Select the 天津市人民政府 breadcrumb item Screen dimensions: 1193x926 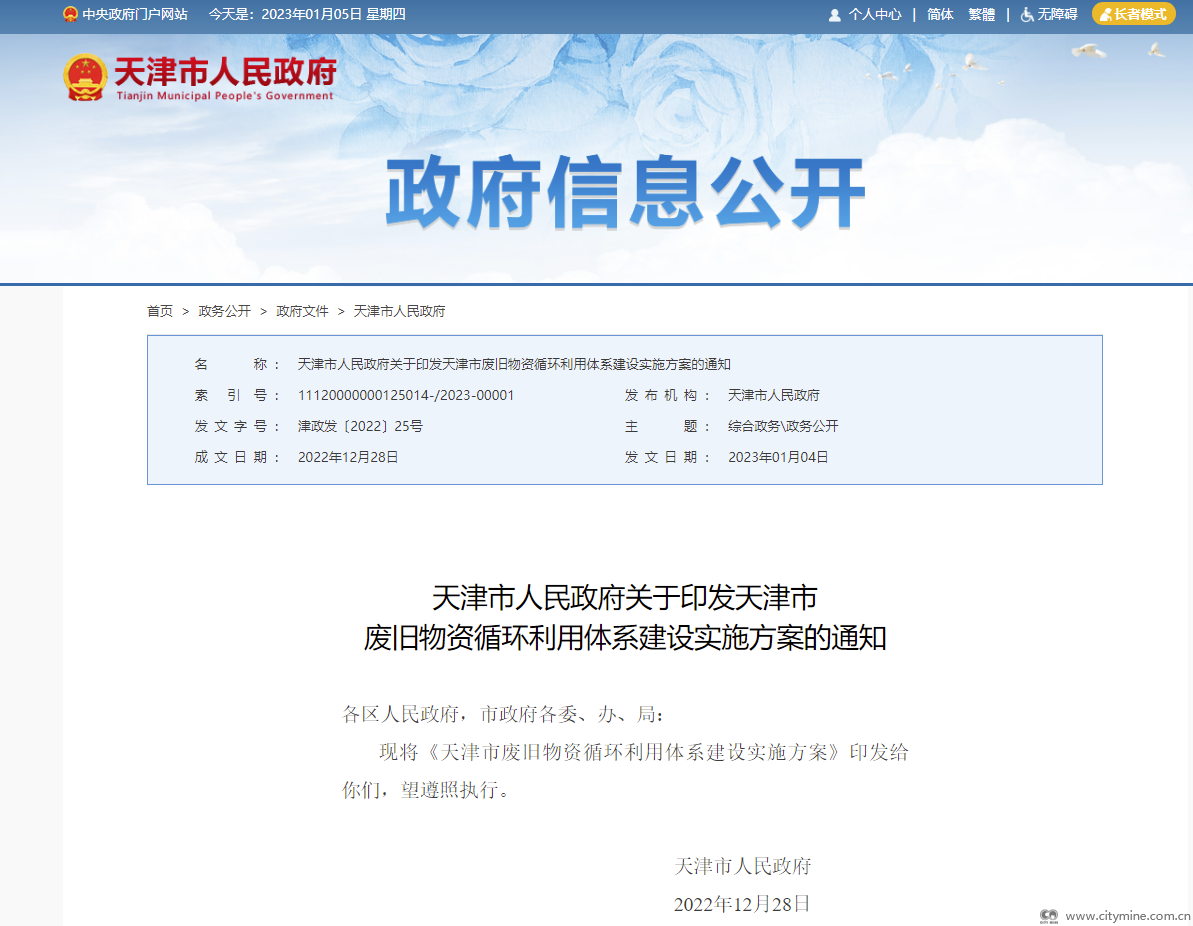(399, 311)
